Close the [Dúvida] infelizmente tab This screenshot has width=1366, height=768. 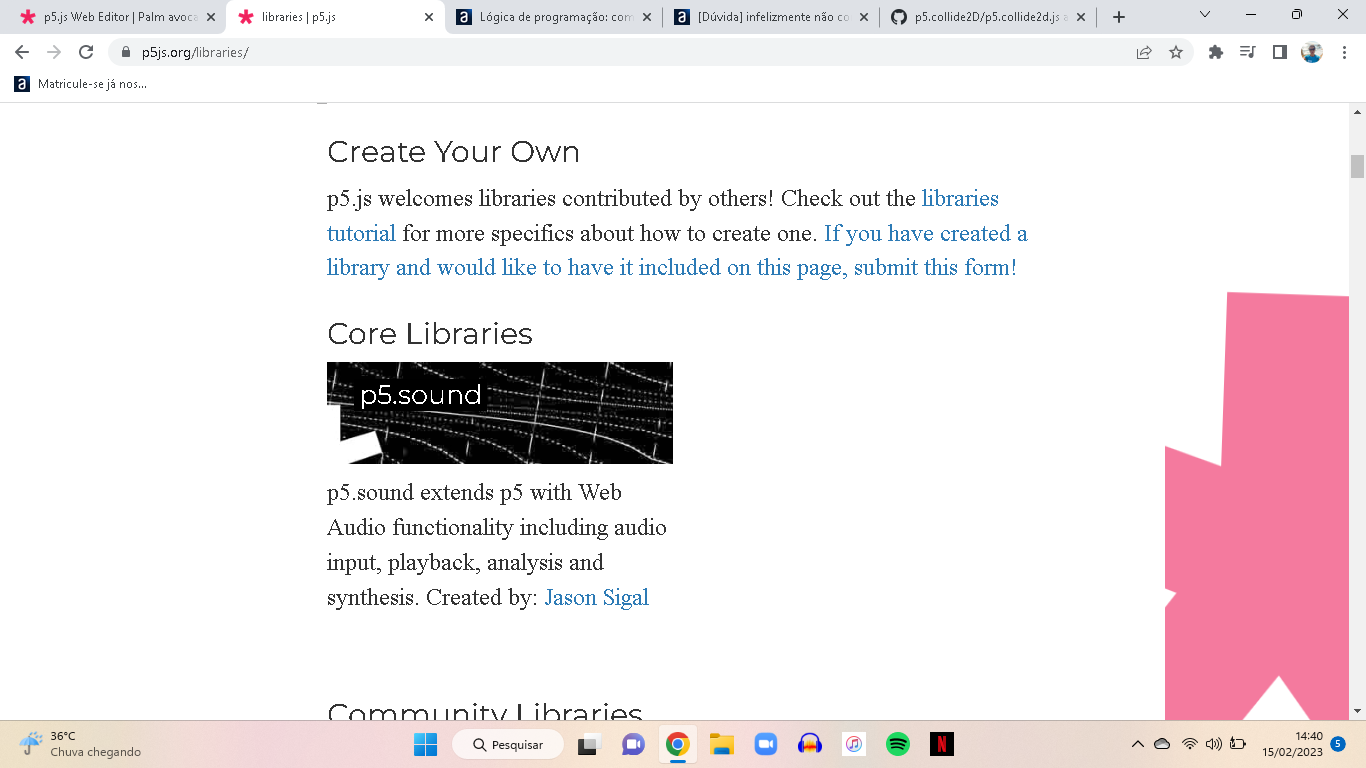coord(864,17)
